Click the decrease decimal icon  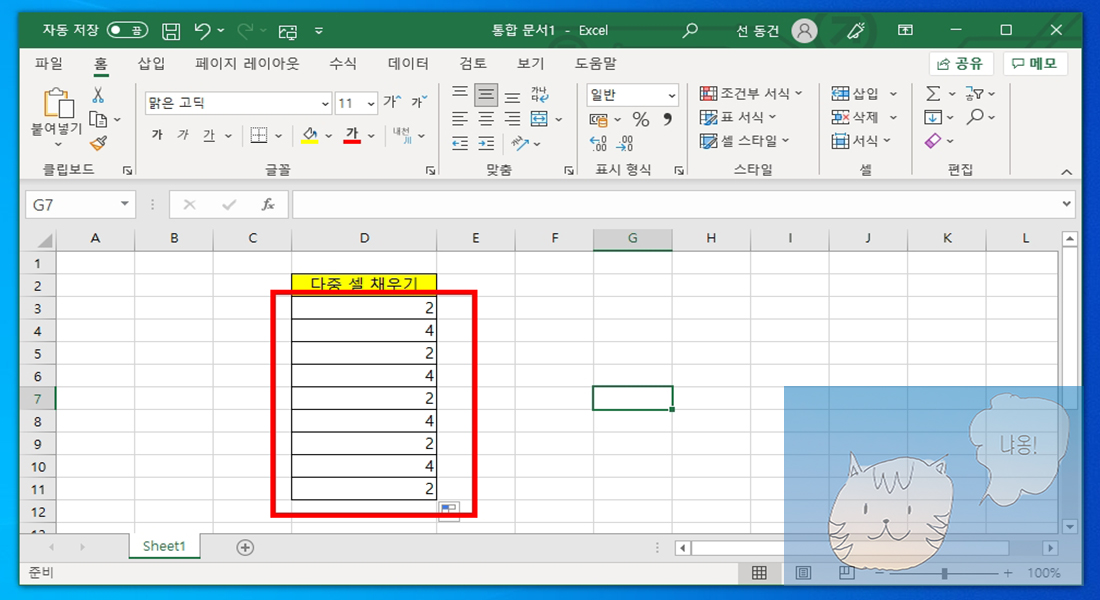point(625,144)
